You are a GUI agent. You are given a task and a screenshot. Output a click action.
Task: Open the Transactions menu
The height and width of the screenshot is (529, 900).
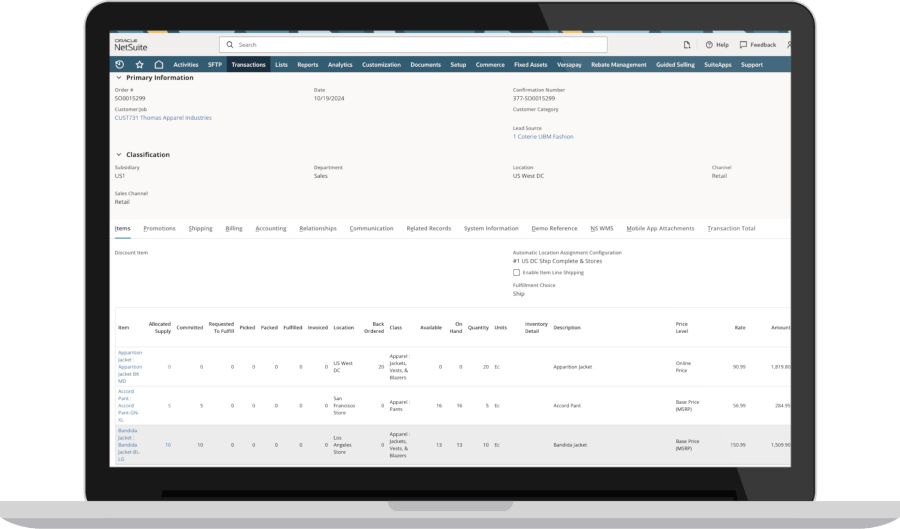point(249,65)
